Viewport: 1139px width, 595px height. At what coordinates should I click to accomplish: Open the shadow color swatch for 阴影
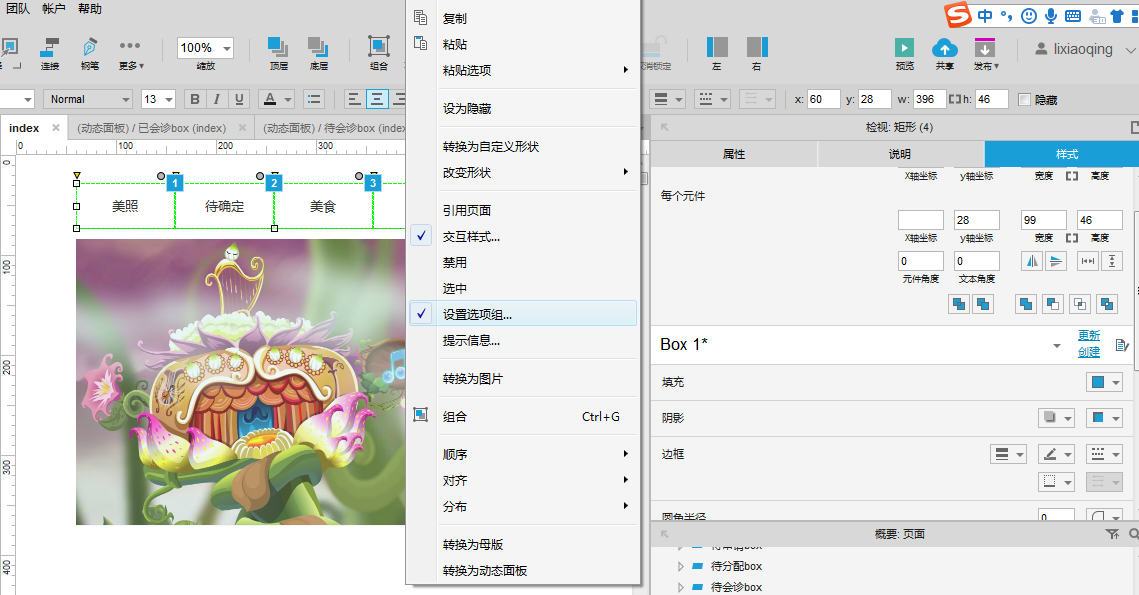[x=1104, y=418]
